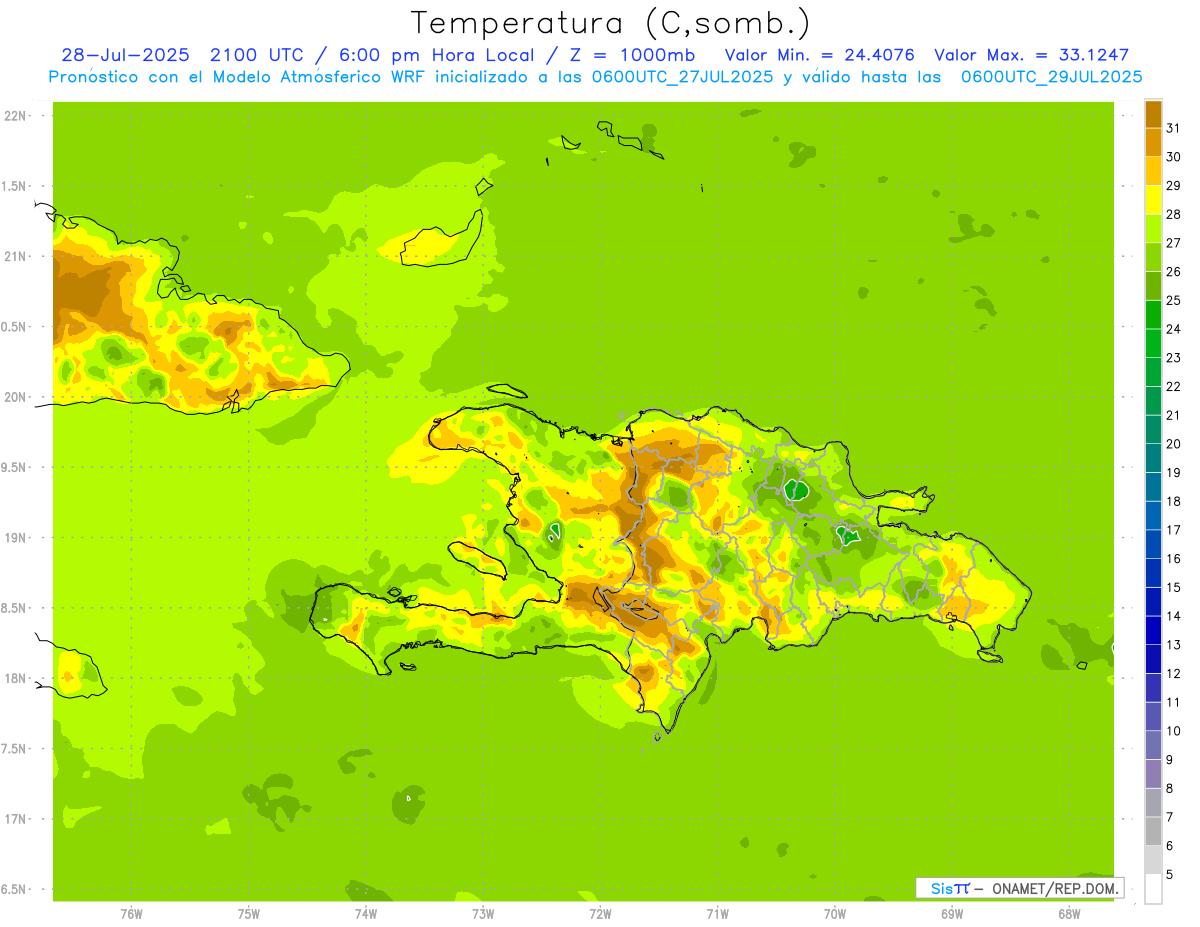Click the '15' colorbar scale label
Screen dimensions: 1200x927
coord(1173,587)
